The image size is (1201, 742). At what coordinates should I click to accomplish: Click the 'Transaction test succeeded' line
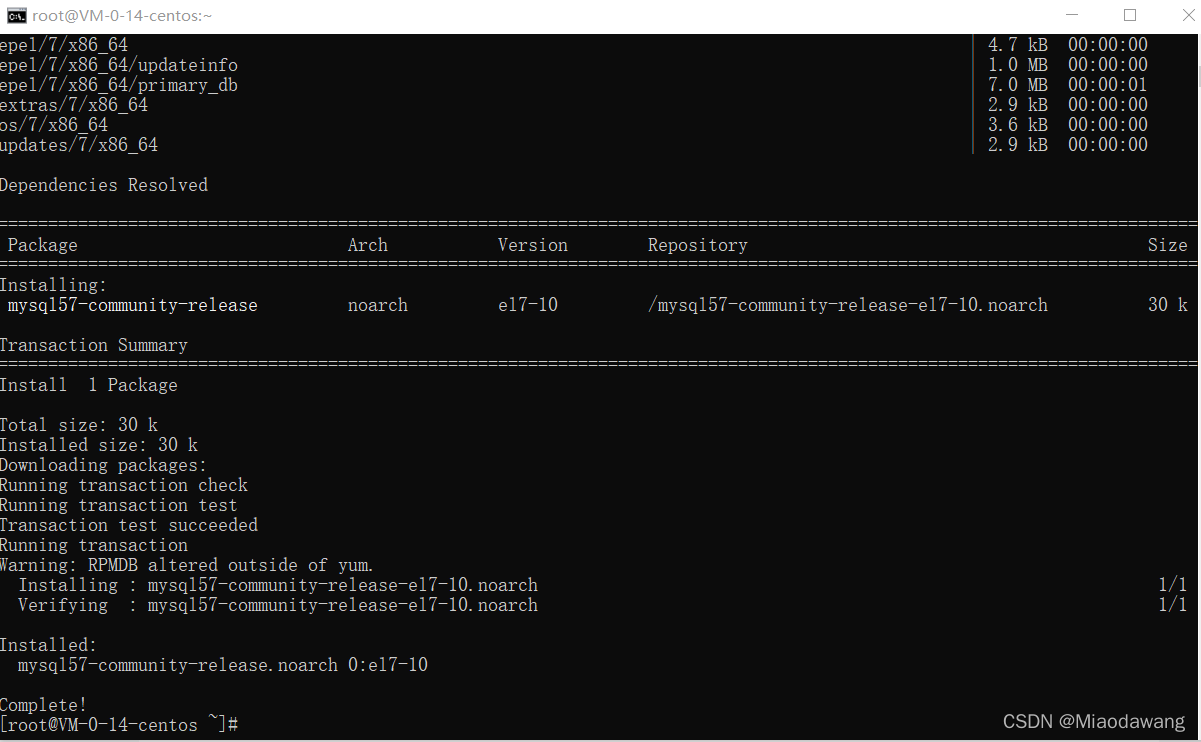(128, 525)
